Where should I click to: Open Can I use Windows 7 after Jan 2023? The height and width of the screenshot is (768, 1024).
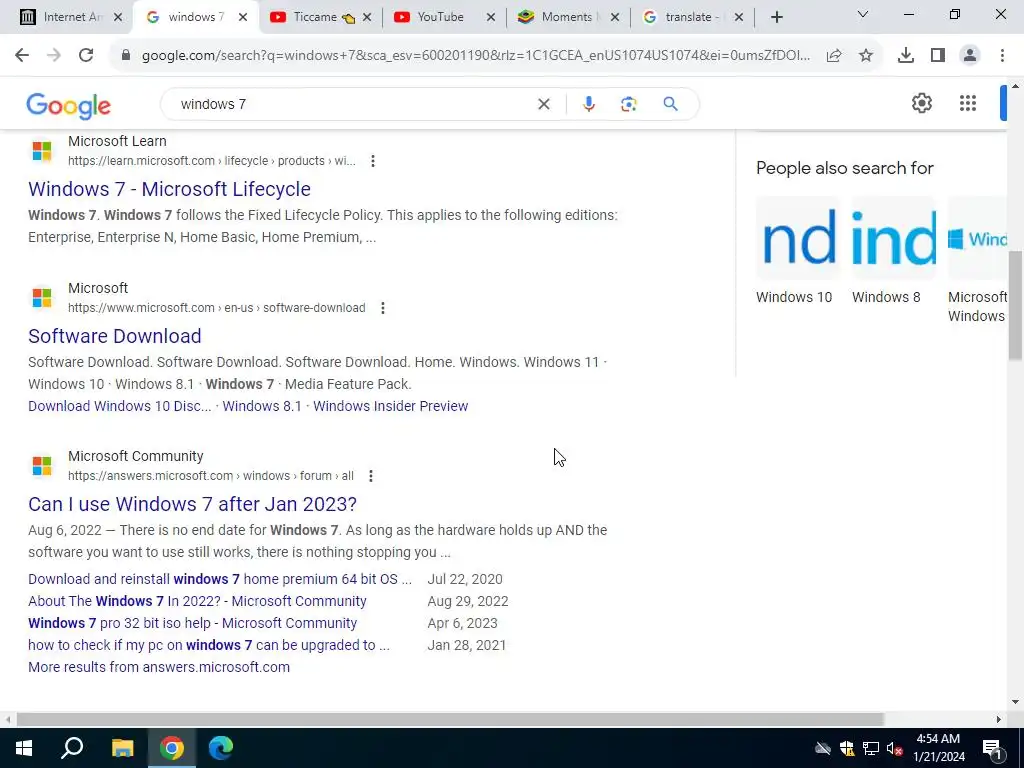192,504
